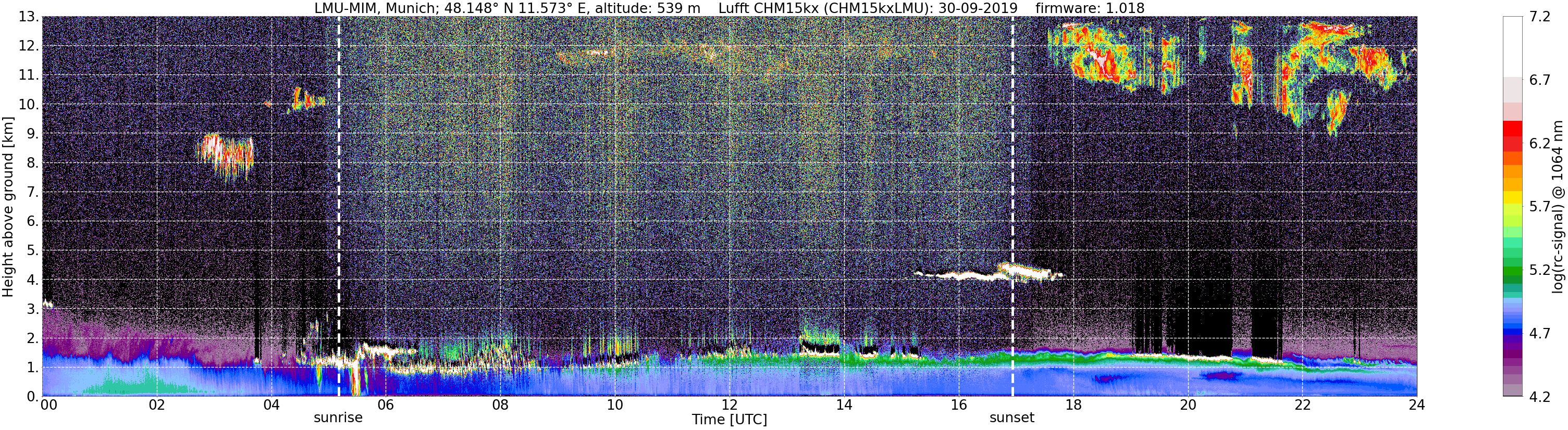Click the x-axis tick label '06'
Screen dimensions: 1568x430
[x=386, y=405]
